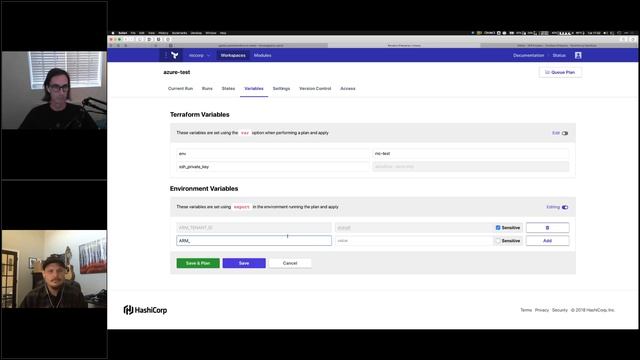The image size is (640, 360).
Task: Click the env variable value field
Action: pyautogui.click(x=471, y=154)
